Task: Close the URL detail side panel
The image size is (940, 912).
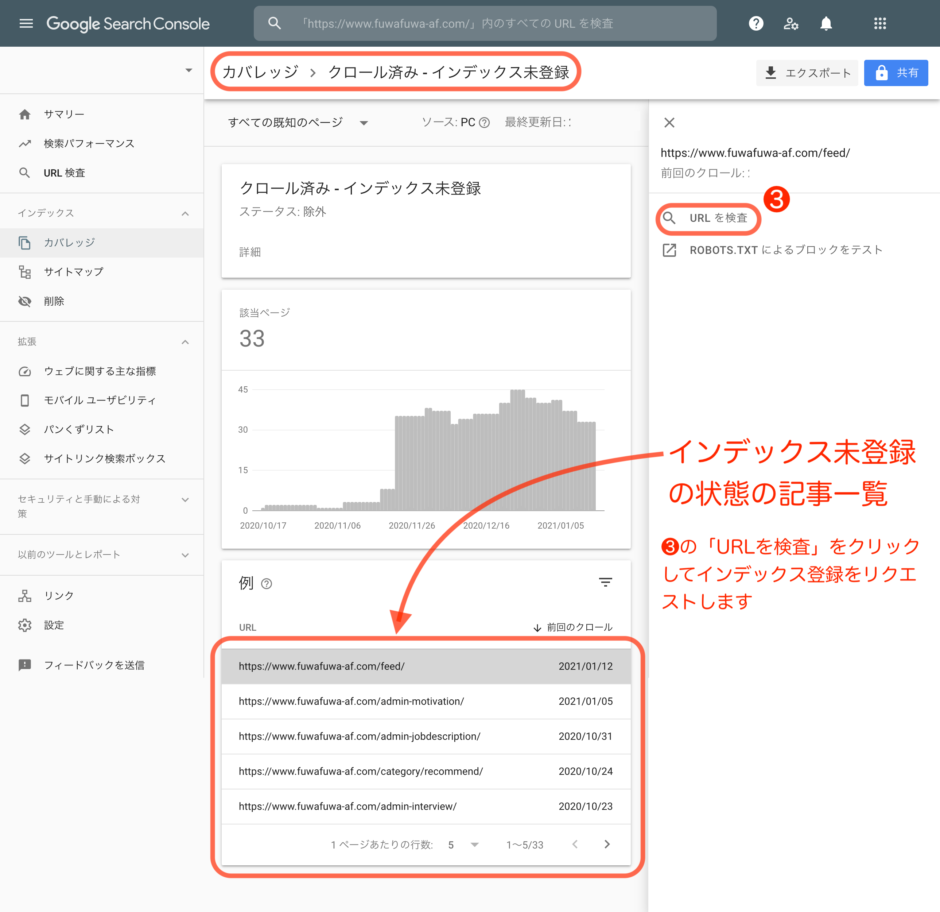Action: [670, 122]
